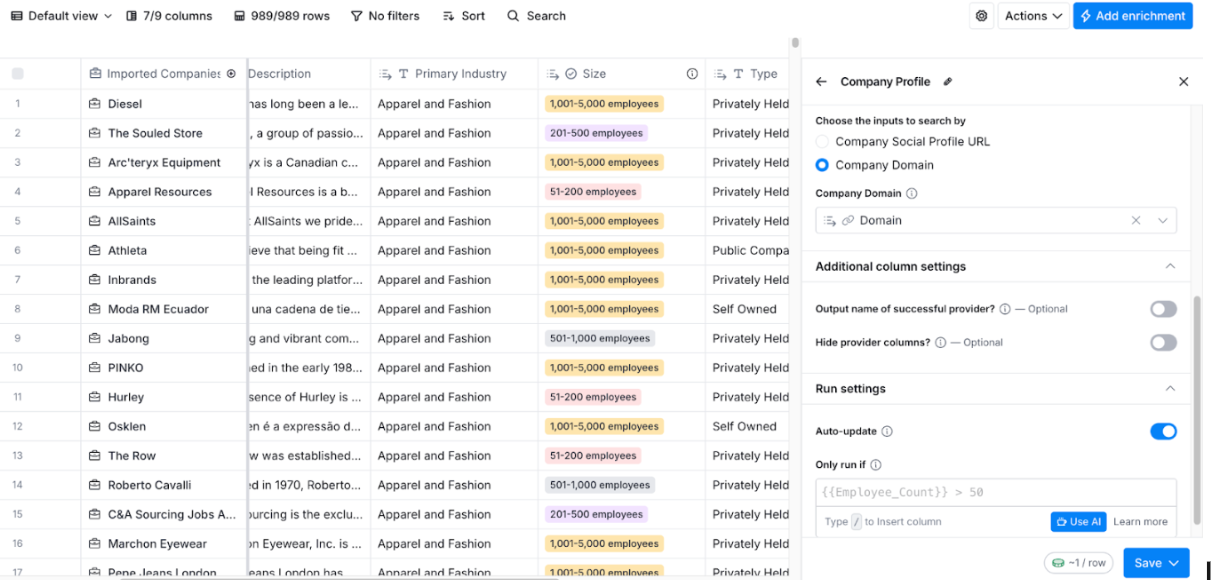Open the Learn more link
1216x580 pixels.
(x=1140, y=522)
